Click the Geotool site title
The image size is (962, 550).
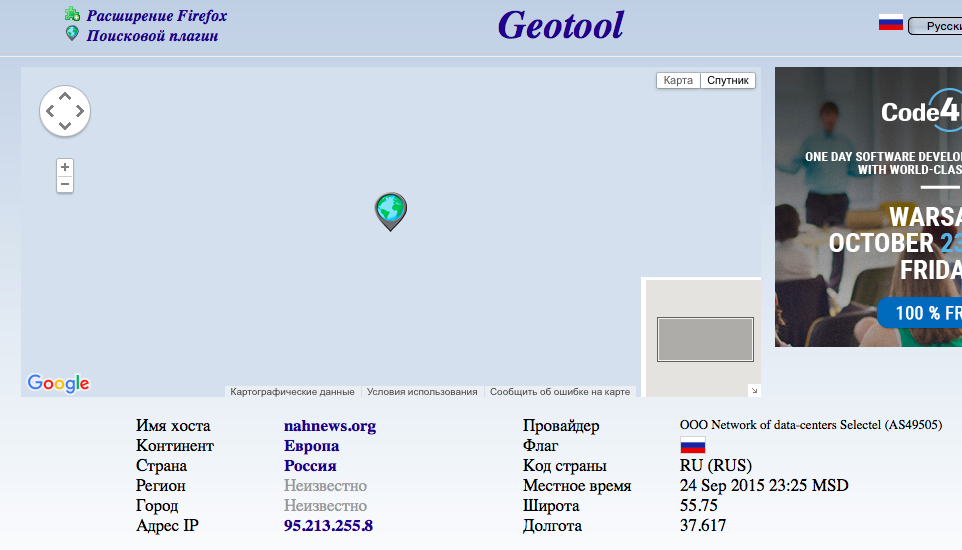560,25
